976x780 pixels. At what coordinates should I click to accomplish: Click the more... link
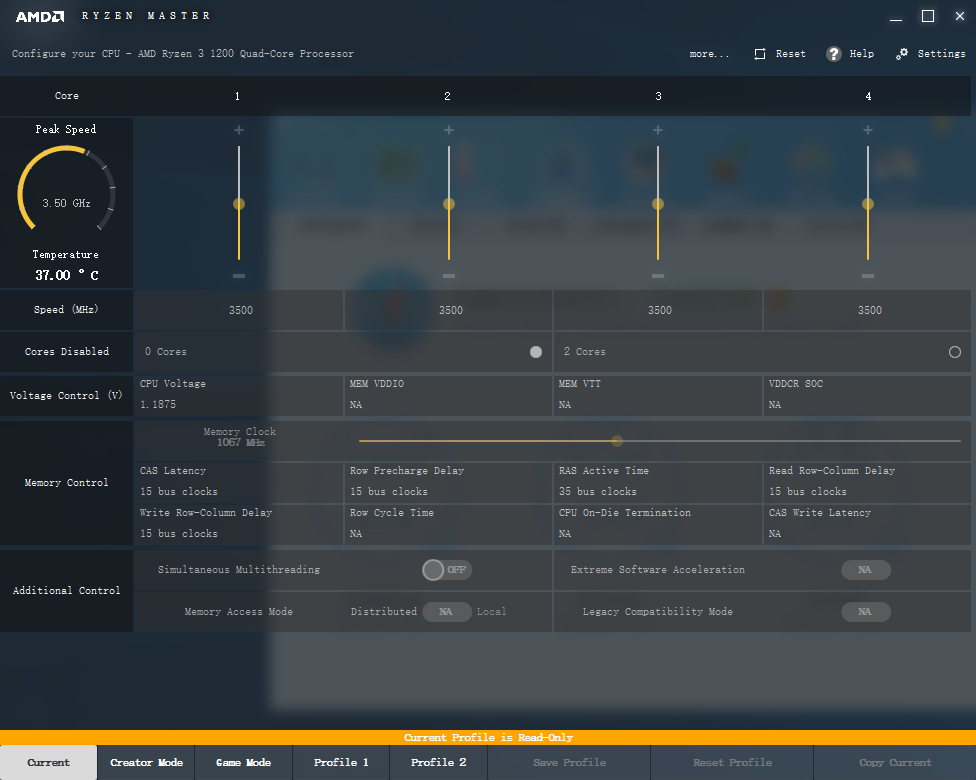click(x=709, y=54)
